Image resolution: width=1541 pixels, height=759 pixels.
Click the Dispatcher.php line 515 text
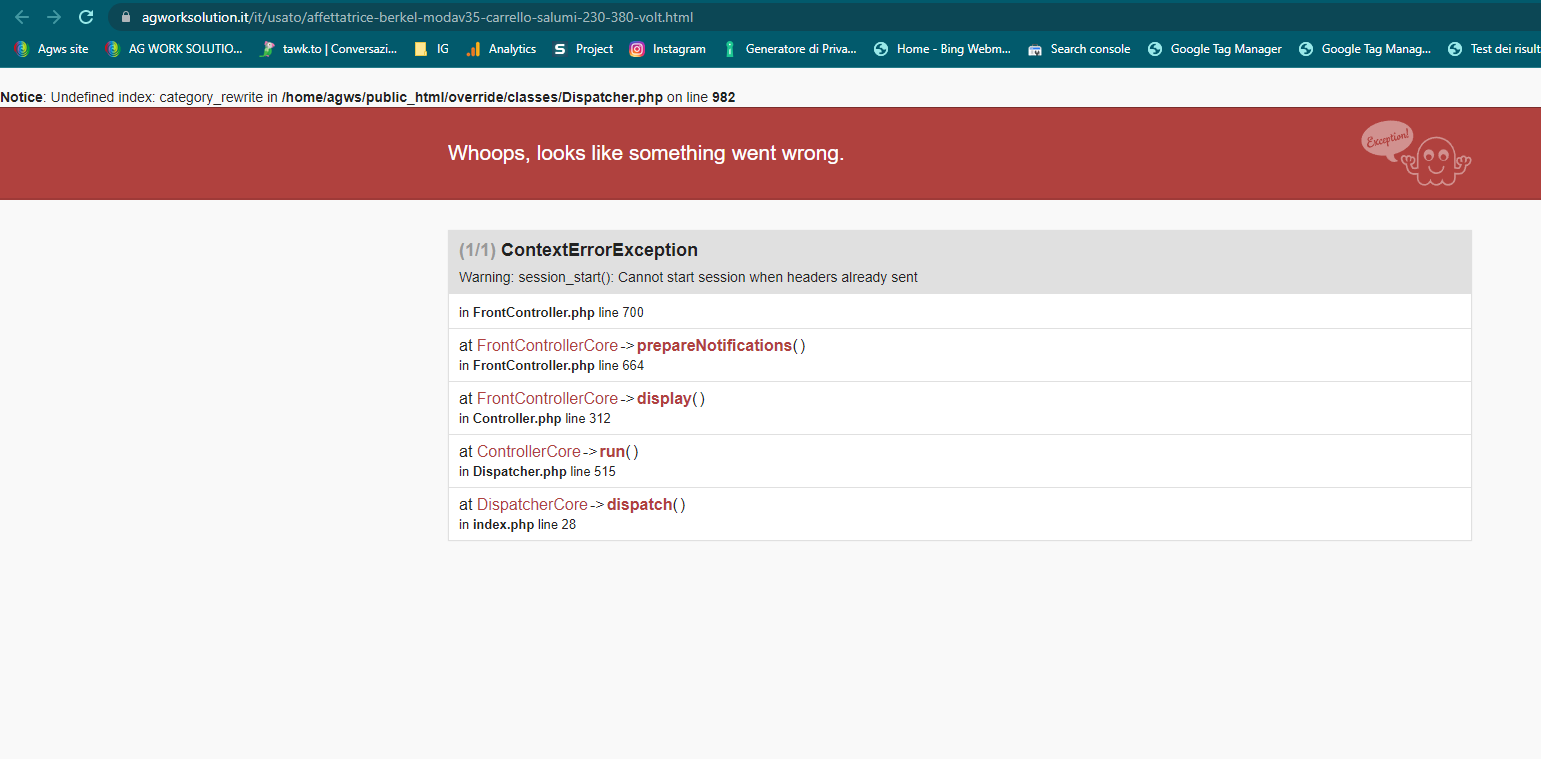click(x=537, y=472)
